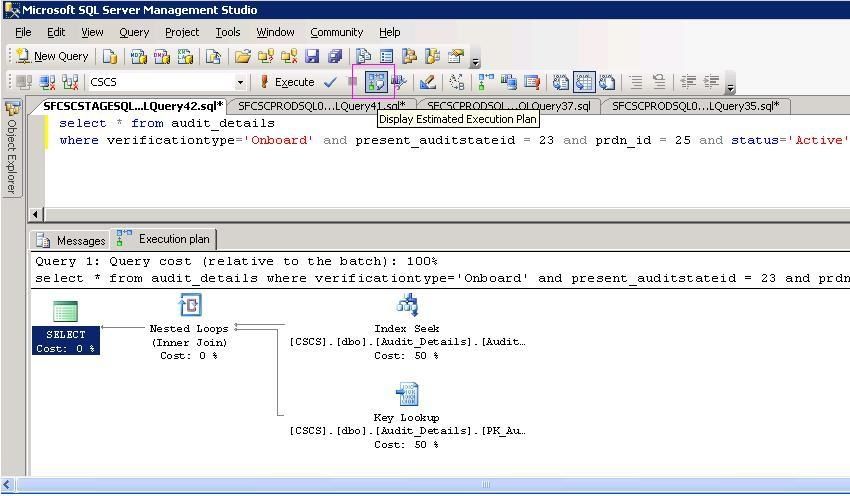Select the Index Seek operator
The height and width of the screenshot is (496, 850).
tap(407, 327)
